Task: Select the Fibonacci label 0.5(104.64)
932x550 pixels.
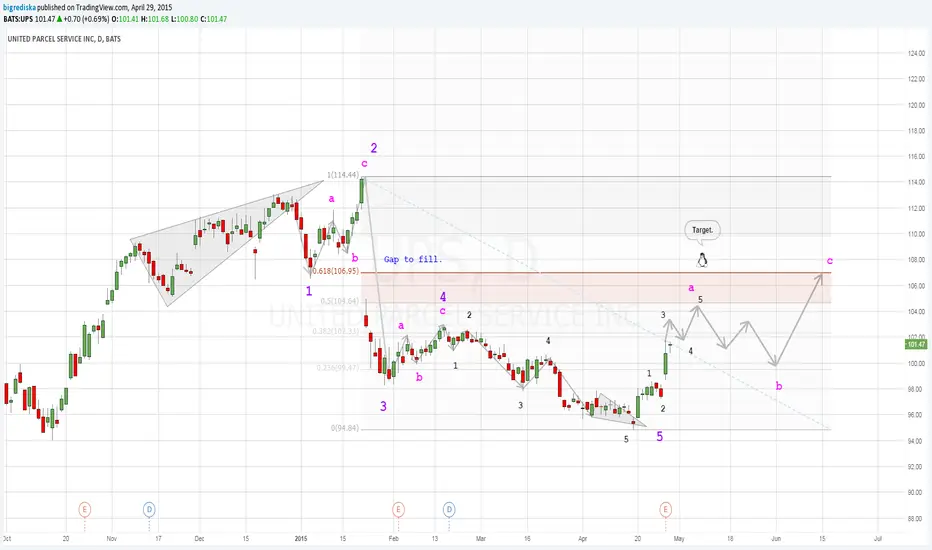Action: pyautogui.click(x=339, y=301)
